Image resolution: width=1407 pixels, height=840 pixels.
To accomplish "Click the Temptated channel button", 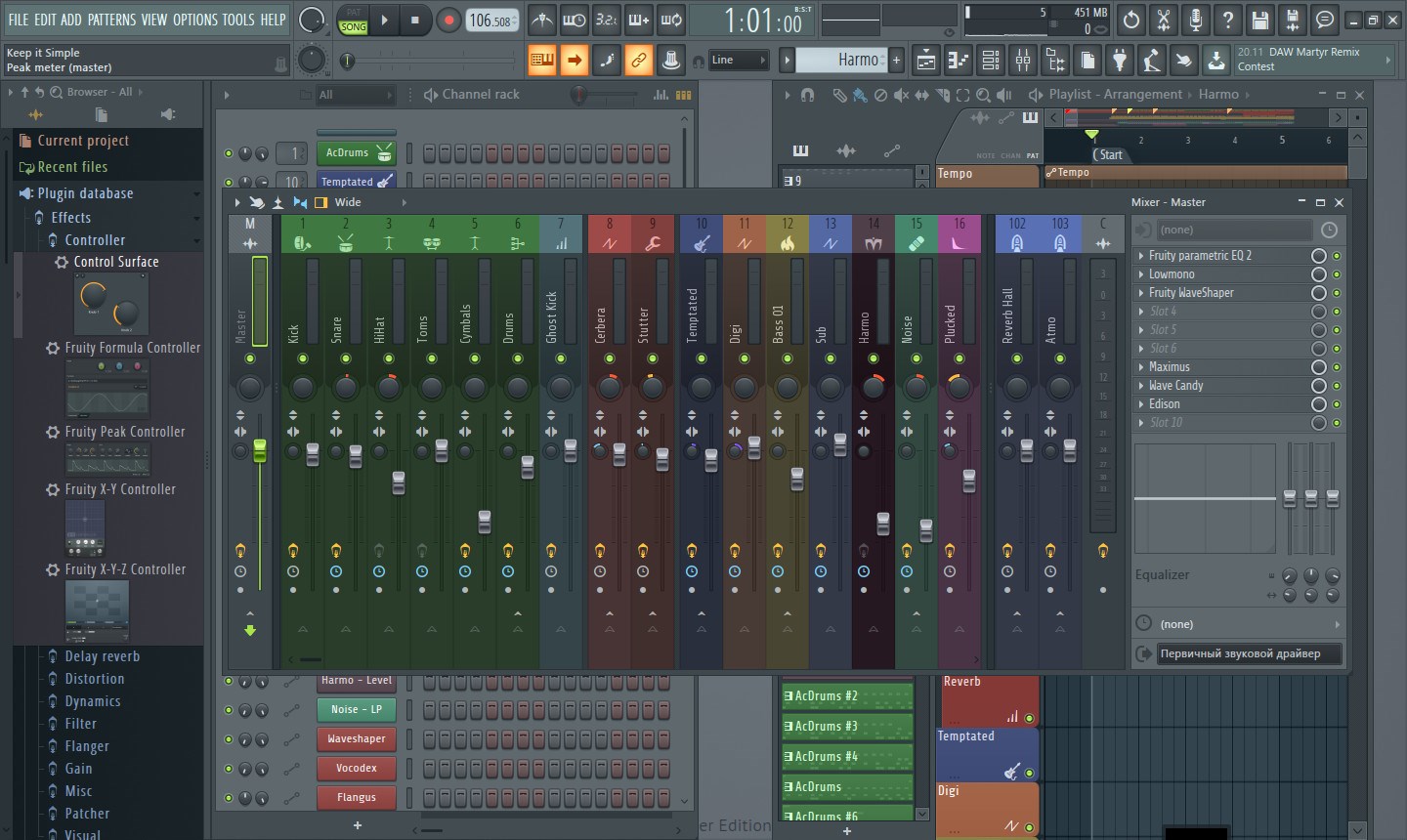I will pos(357,182).
